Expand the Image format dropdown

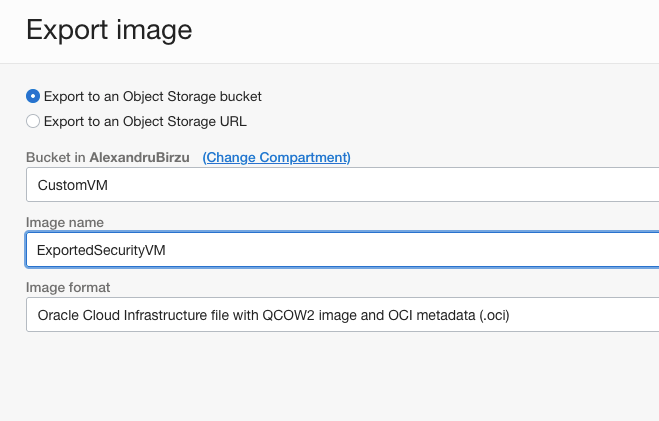[342, 315]
